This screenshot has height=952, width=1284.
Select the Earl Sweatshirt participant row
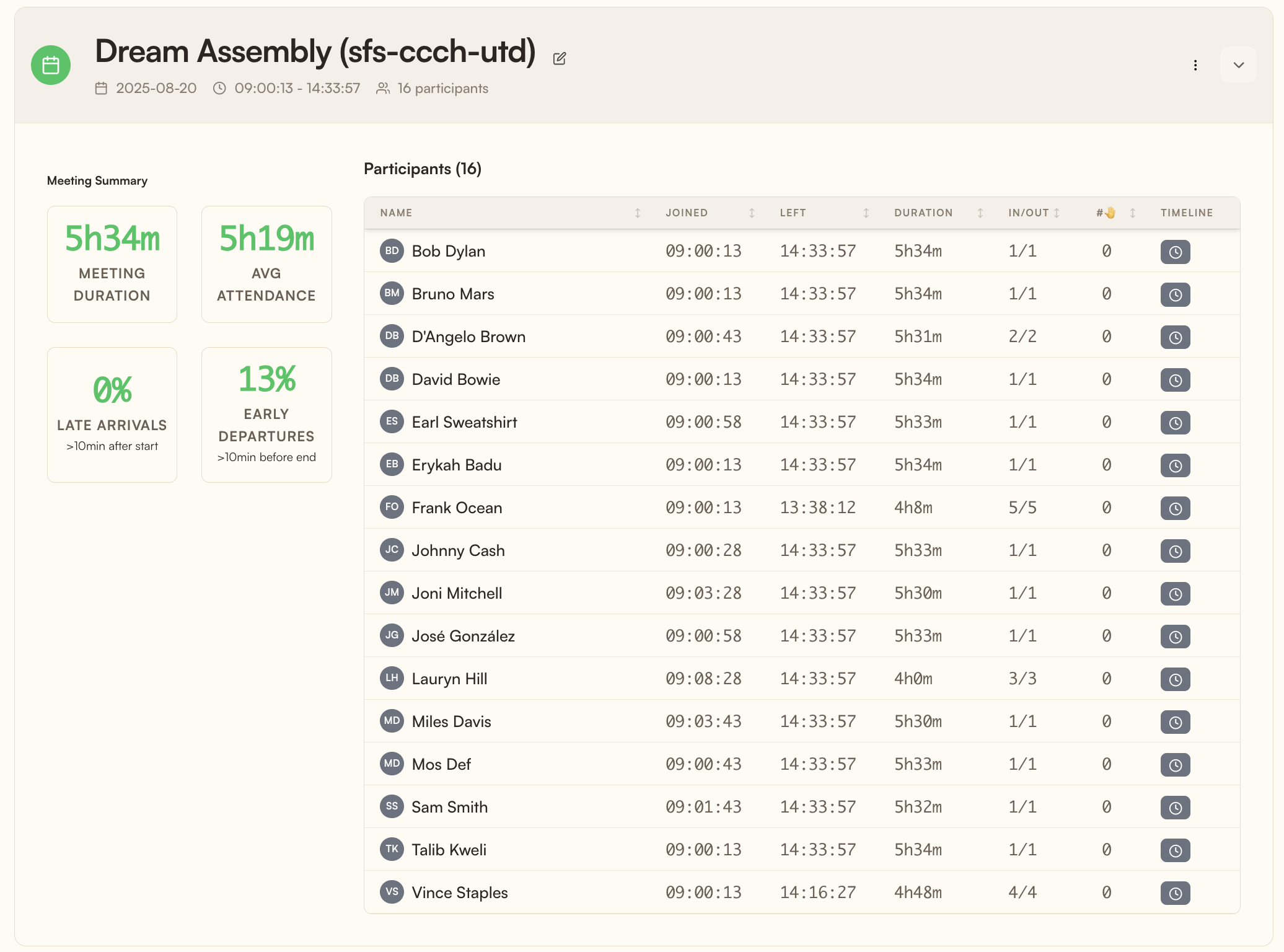coord(802,422)
